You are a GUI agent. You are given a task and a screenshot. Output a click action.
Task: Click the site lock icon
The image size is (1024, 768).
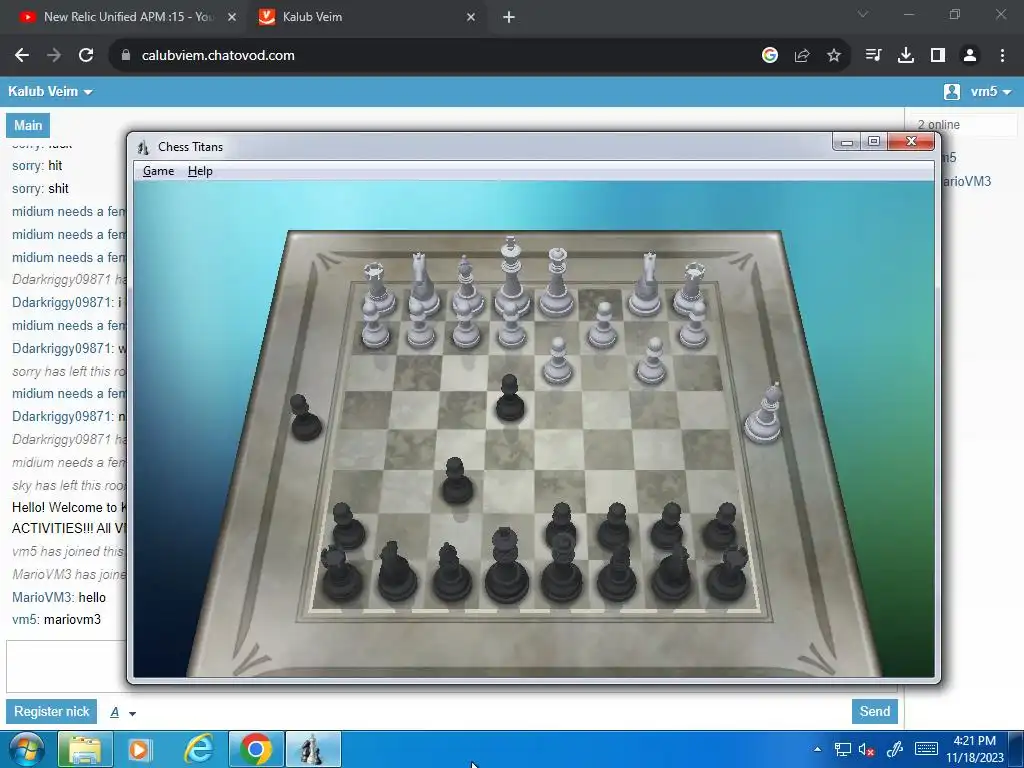[x=126, y=56]
